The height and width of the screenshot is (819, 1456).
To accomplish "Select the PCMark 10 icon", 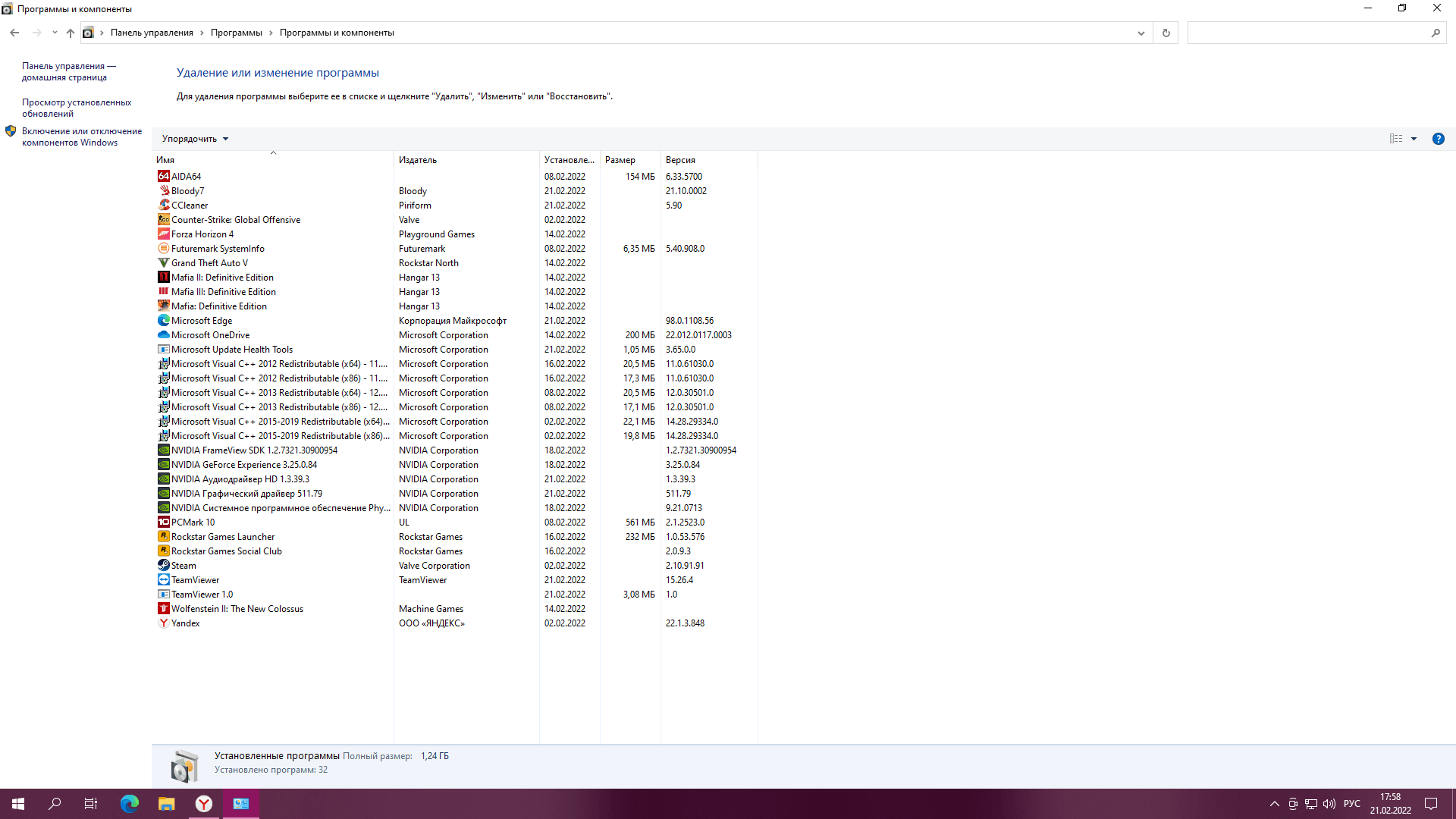I will coord(163,522).
